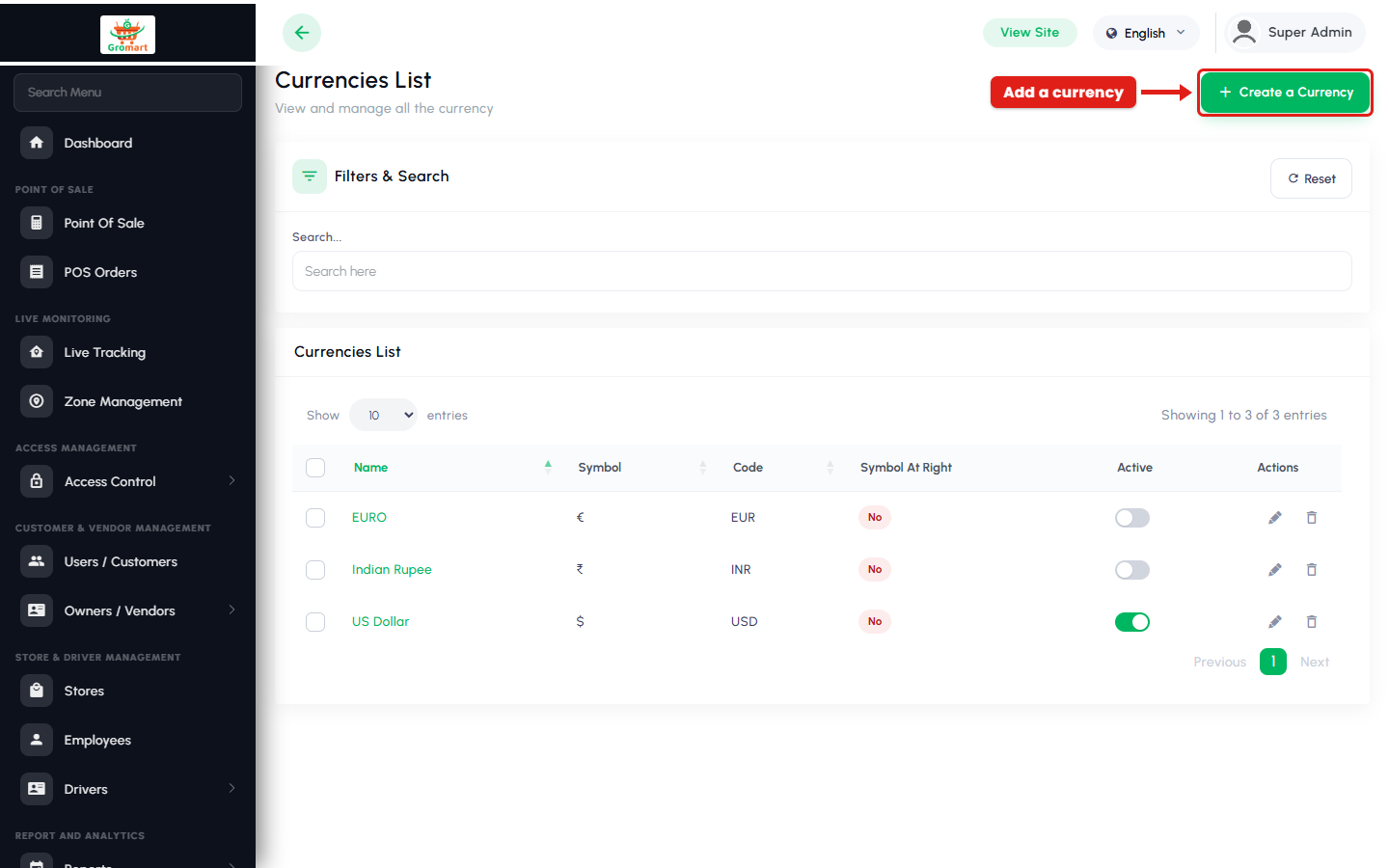1389x868 pixels.
Task: Open Dashboard from the sidebar
Action: click(x=127, y=143)
